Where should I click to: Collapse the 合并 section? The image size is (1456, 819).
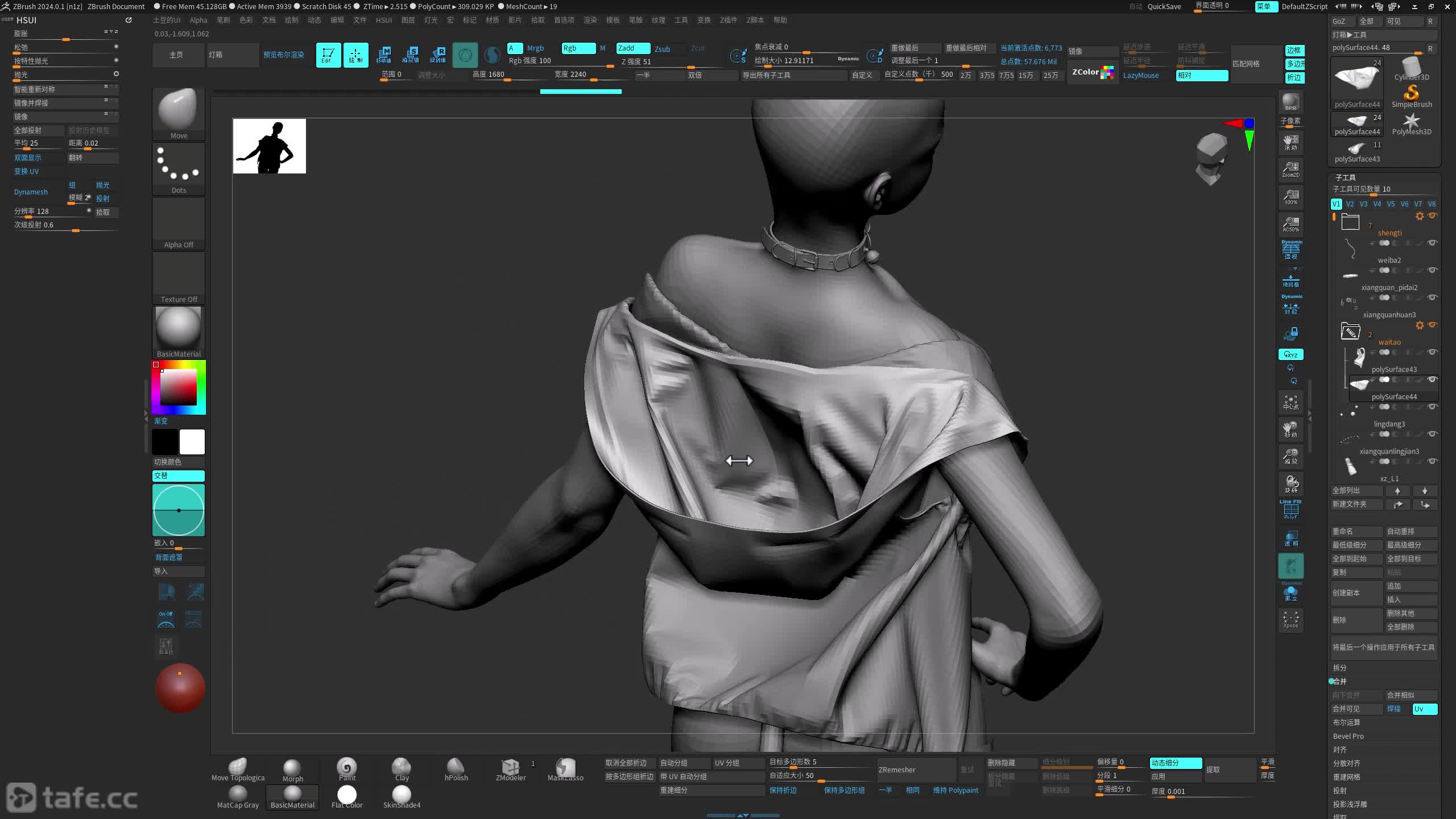point(1339,681)
